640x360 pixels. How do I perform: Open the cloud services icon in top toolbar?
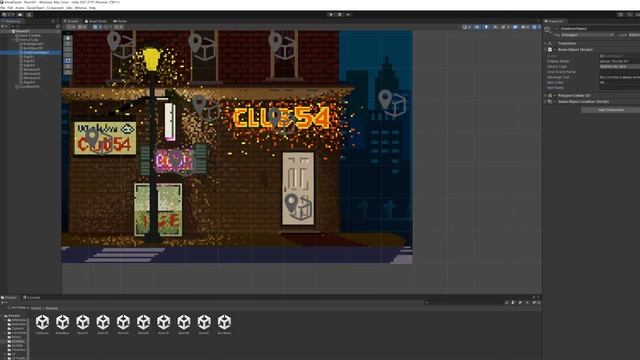20,15
